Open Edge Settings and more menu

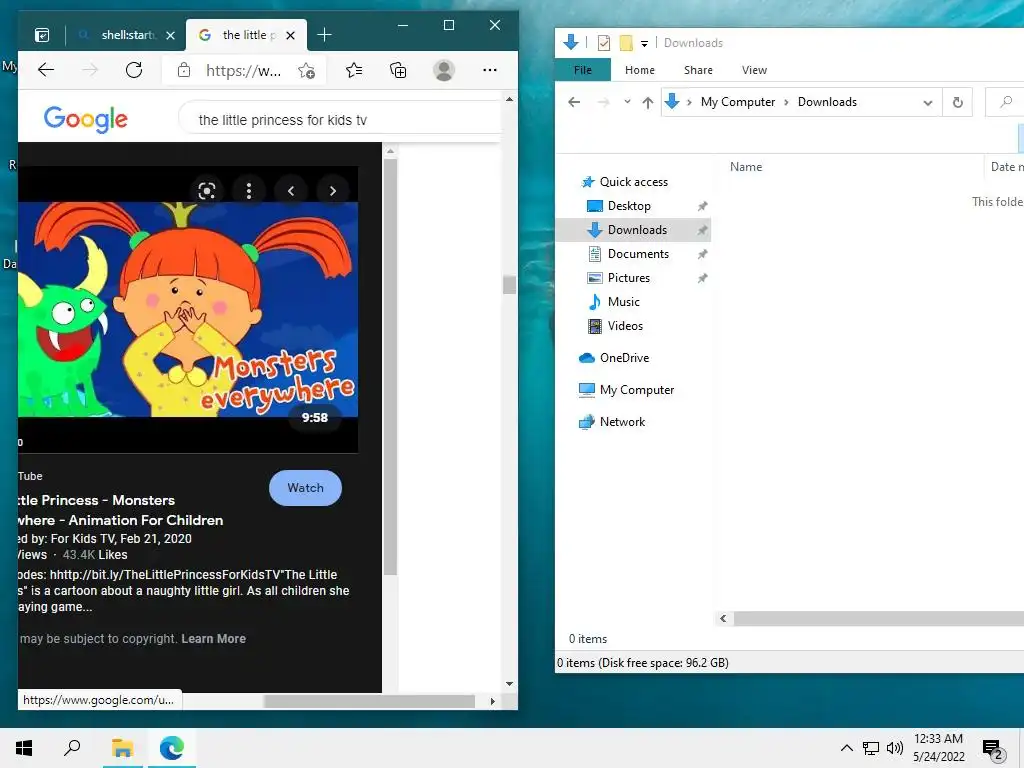(490, 70)
